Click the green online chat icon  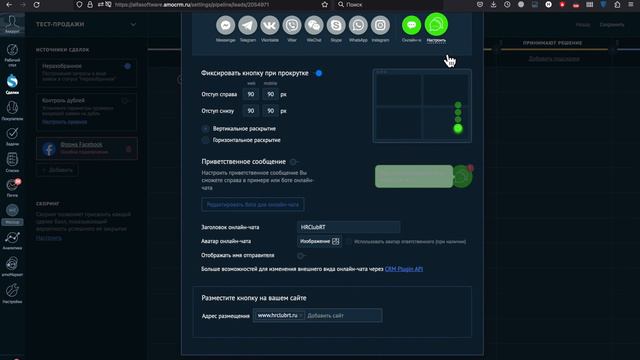411,25
